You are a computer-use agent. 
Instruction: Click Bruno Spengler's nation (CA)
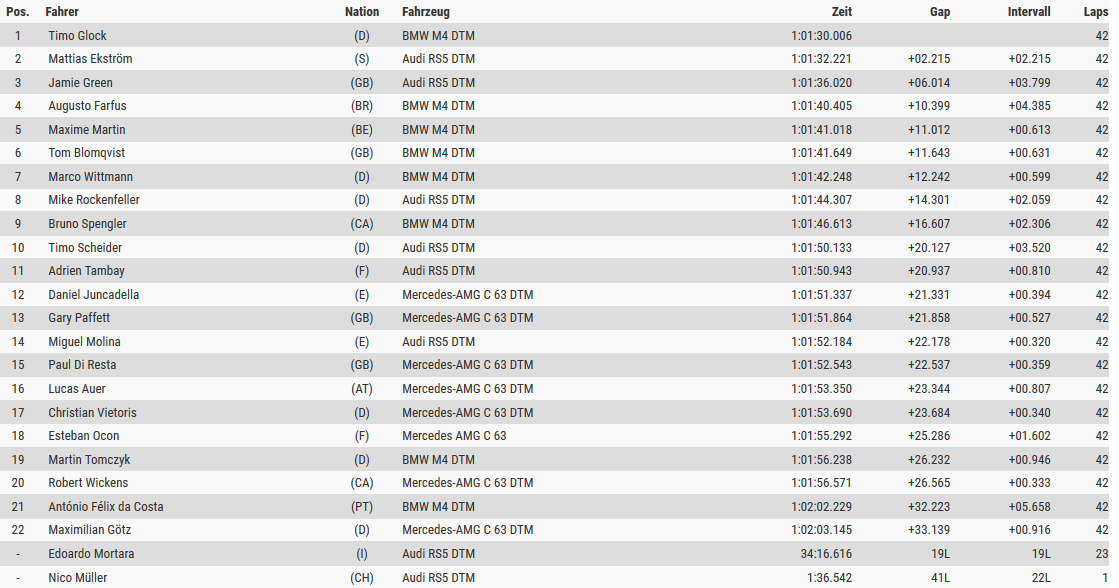tap(362, 224)
